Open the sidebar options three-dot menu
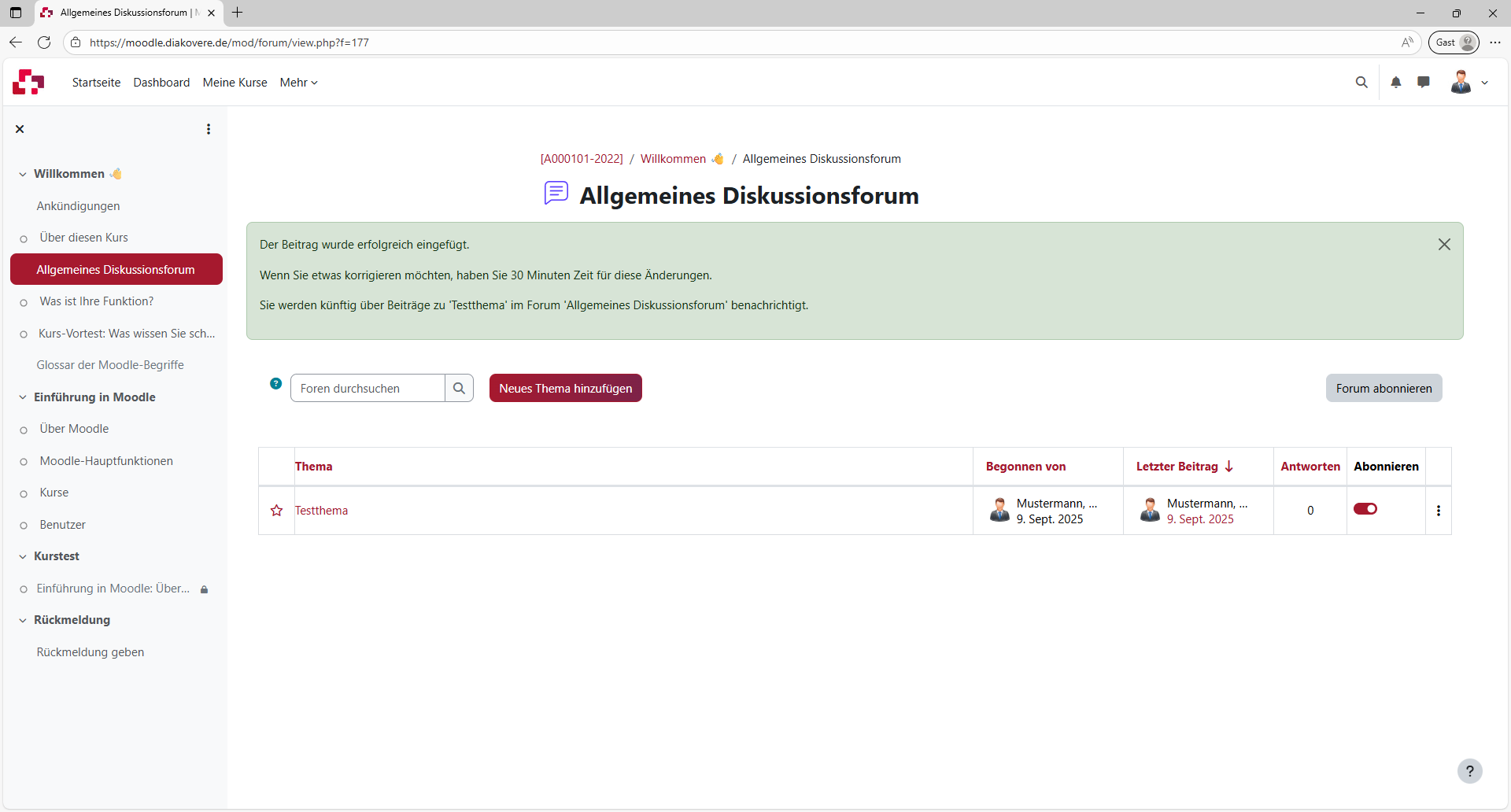1511x812 pixels. (208, 128)
